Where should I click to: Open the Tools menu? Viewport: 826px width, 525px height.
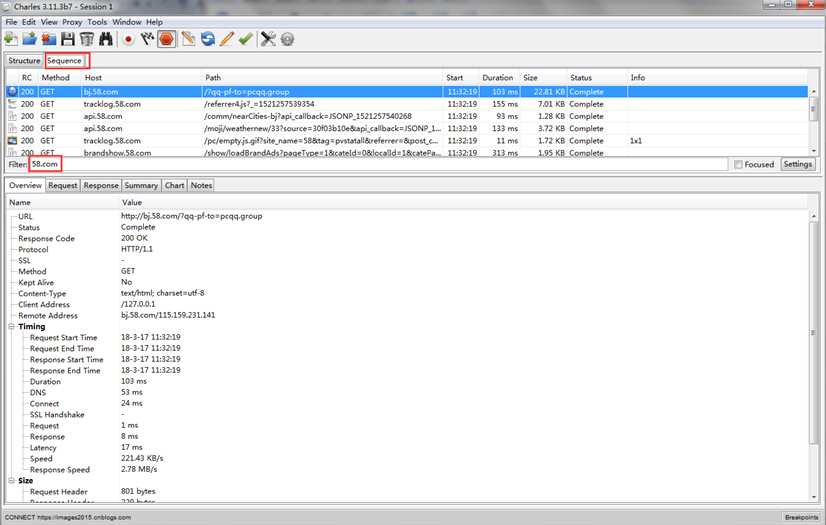coord(97,22)
